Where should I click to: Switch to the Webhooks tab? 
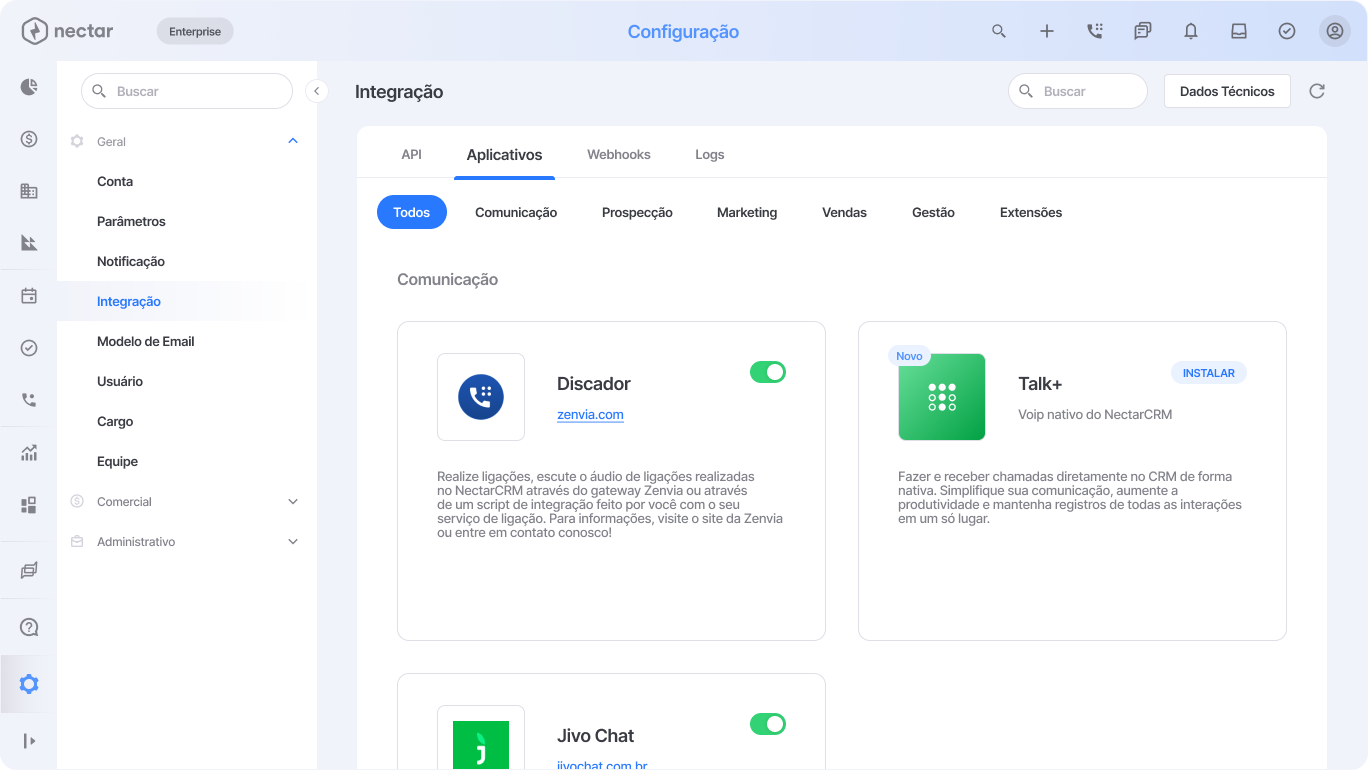619,154
